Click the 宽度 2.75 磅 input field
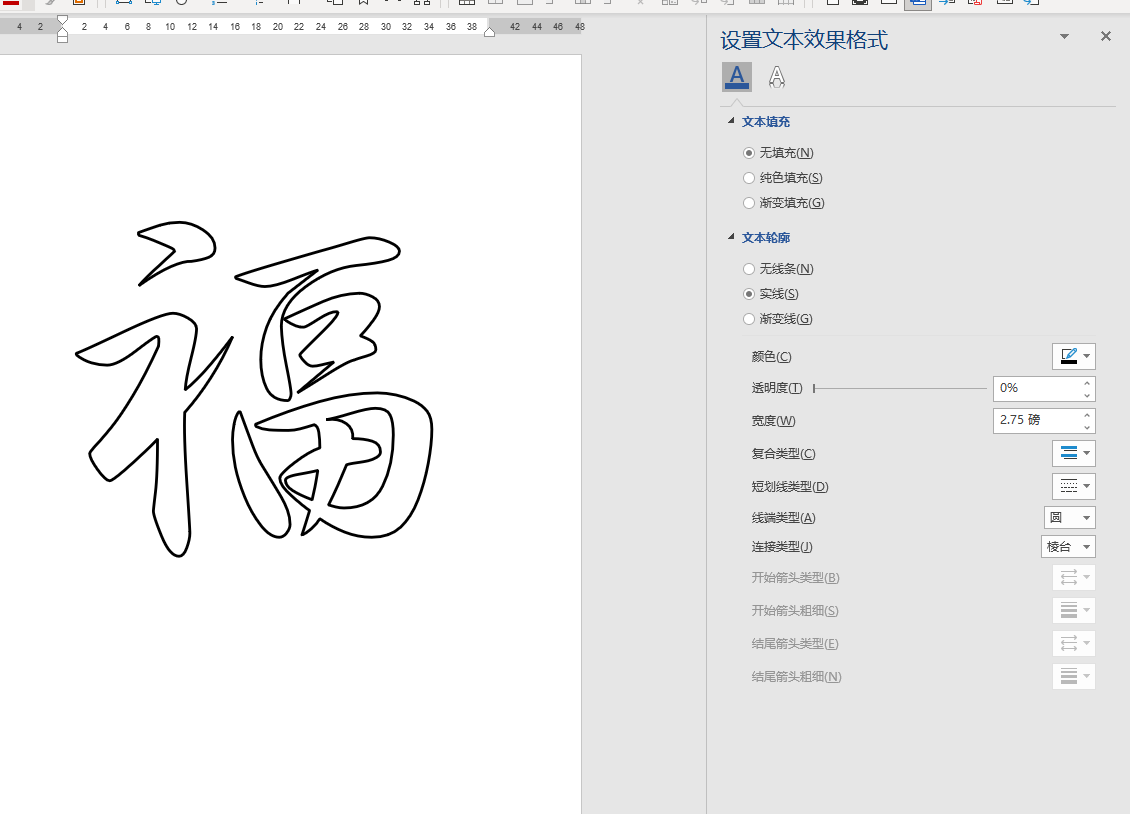Screen dimensions: 1130x814 pyautogui.click(x=1036, y=420)
